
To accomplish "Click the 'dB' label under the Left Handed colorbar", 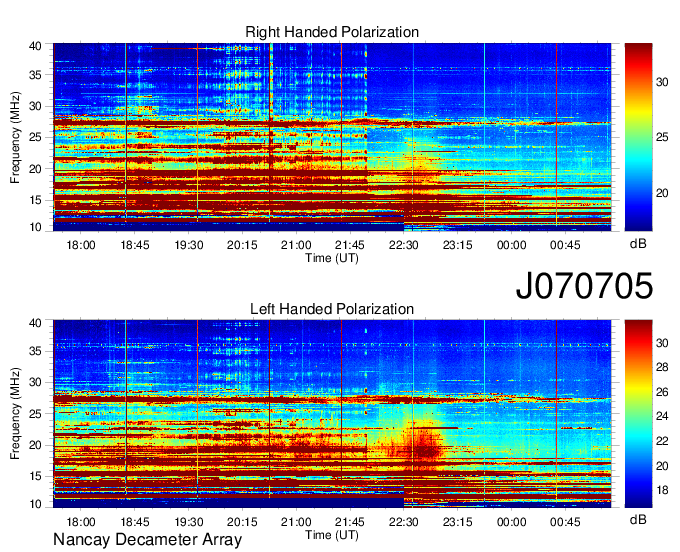I will point(638,519).
